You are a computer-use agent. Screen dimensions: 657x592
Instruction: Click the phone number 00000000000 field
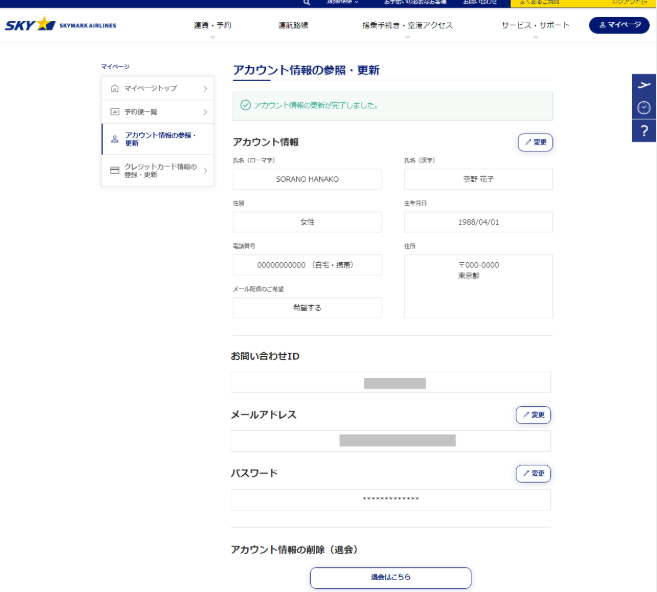[307, 265]
